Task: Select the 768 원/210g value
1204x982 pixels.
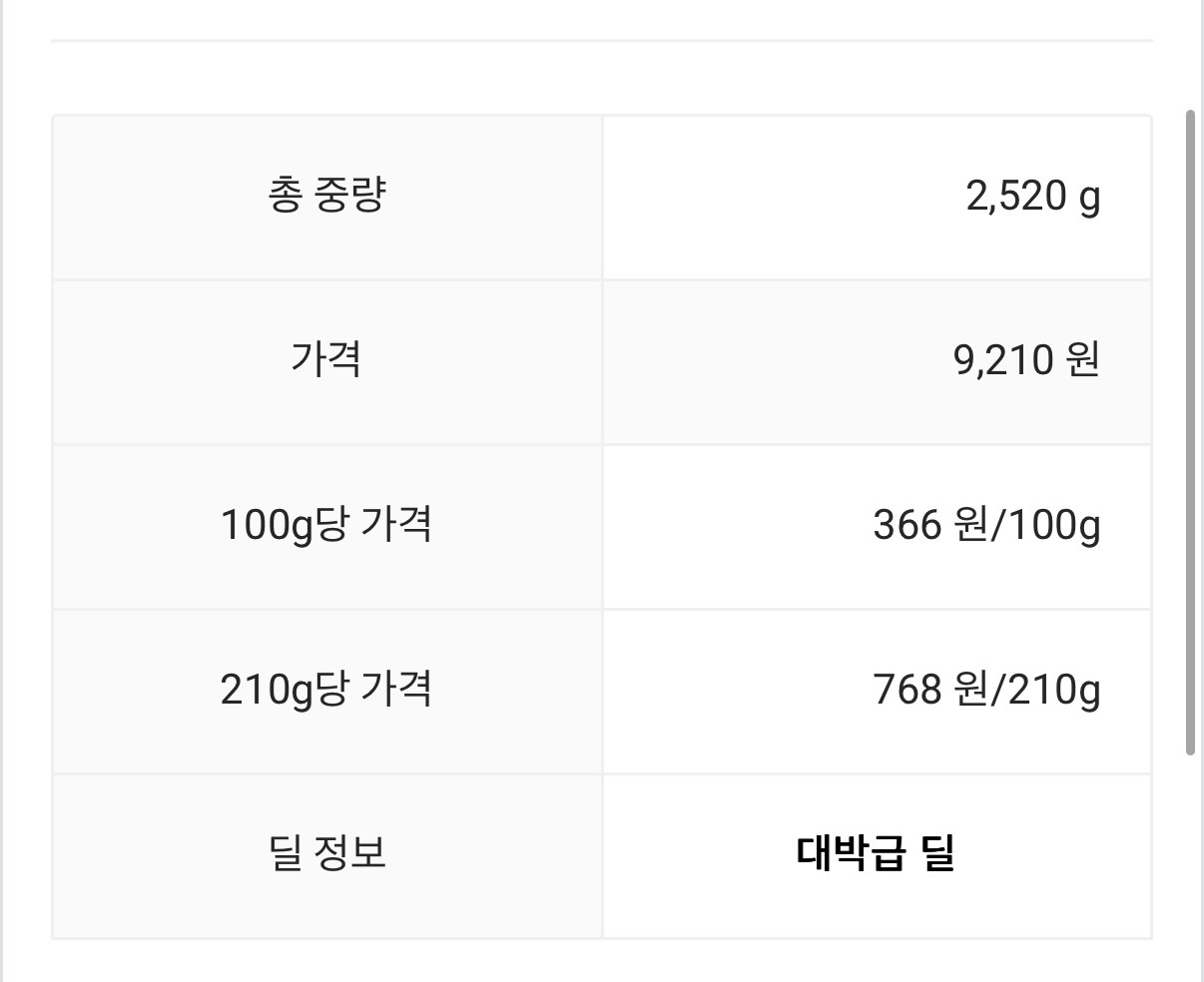Action: click(987, 689)
